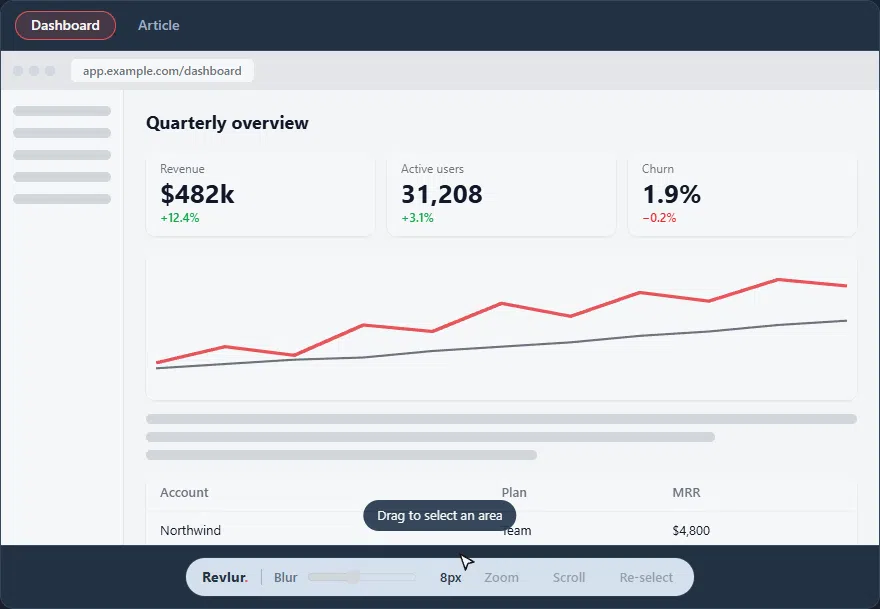Viewport: 880px width, 609px height.
Task: Click the $4,800 MRR value
Action: pos(691,530)
